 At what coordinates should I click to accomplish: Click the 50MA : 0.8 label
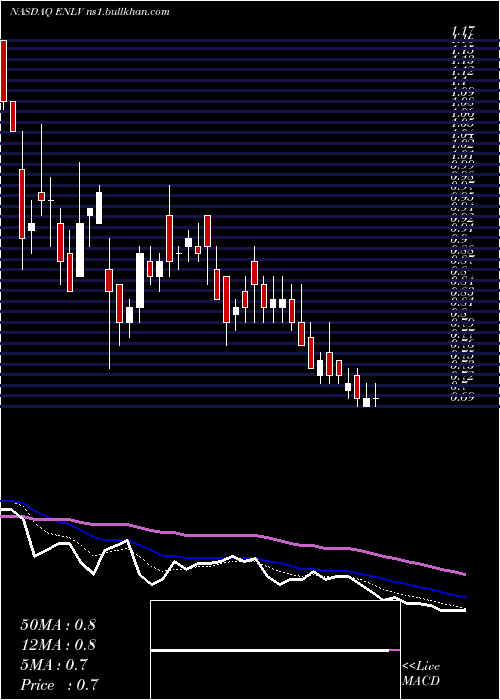pos(58,625)
